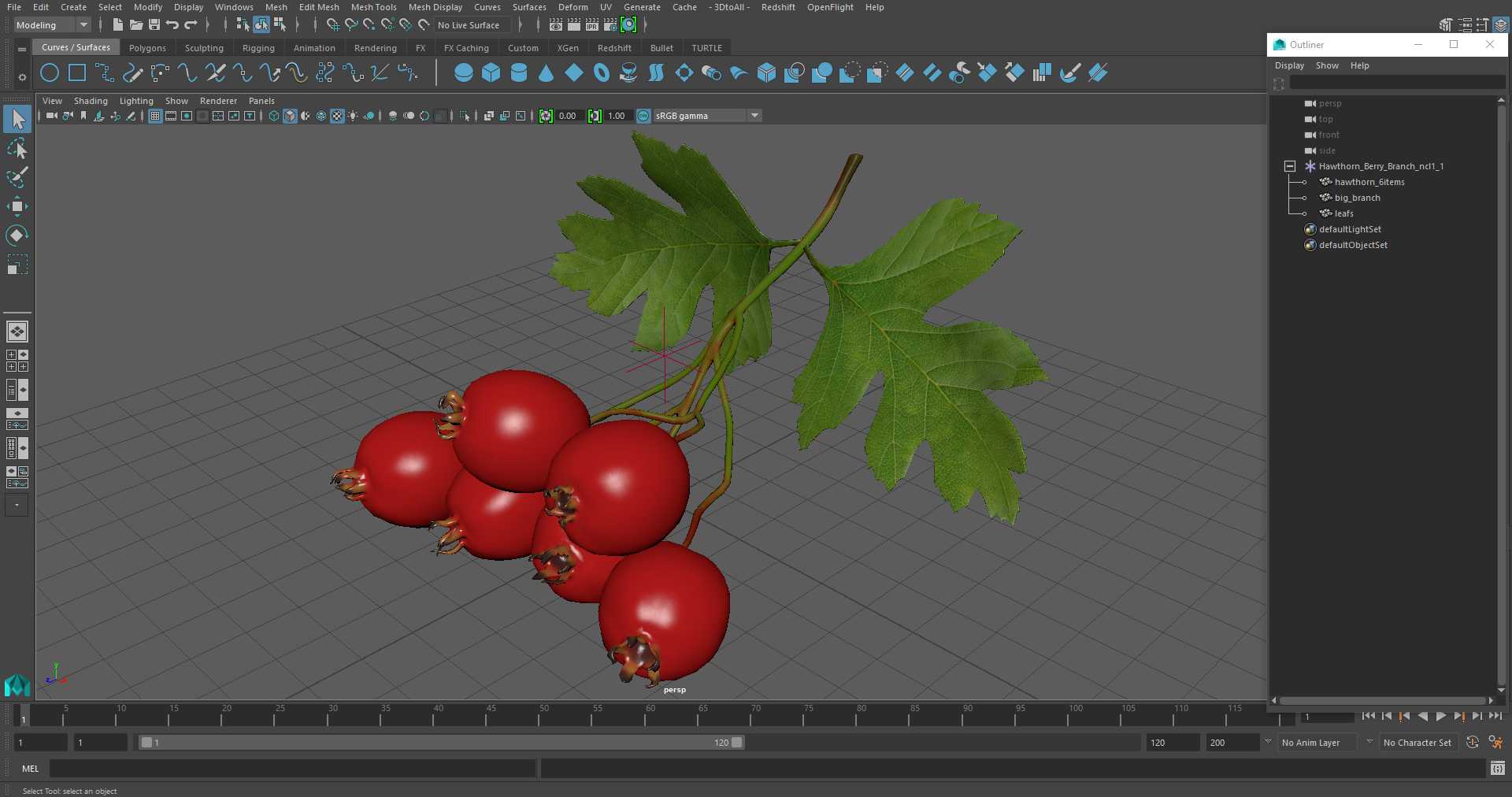Collapse the Hawthorn_Berry_Branch_ncl1_1 group
Viewport: 1512px width, 797px height.
(1290, 166)
